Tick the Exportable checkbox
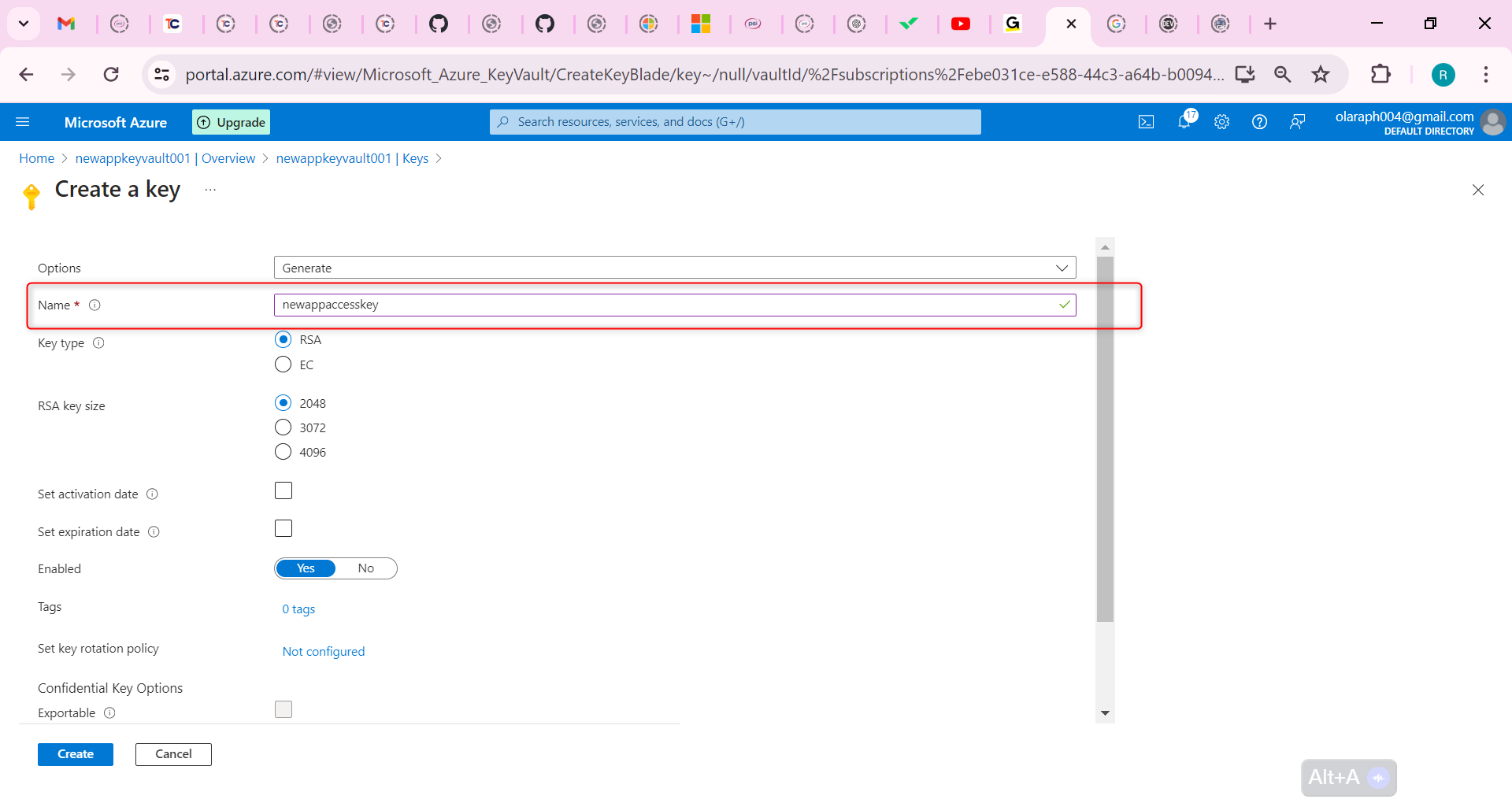Image resolution: width=1512 pixels, height=803 pixels. pyautogui.click(x=283, y=709)
